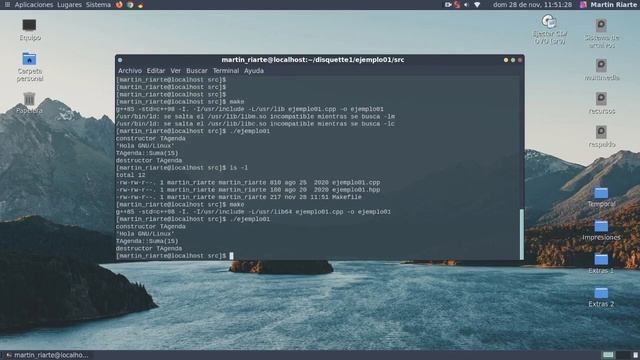The width and height of the screenshot is (640, 360).
Task: Open the terminal Ayuda menu
Action: coord(254,71)
